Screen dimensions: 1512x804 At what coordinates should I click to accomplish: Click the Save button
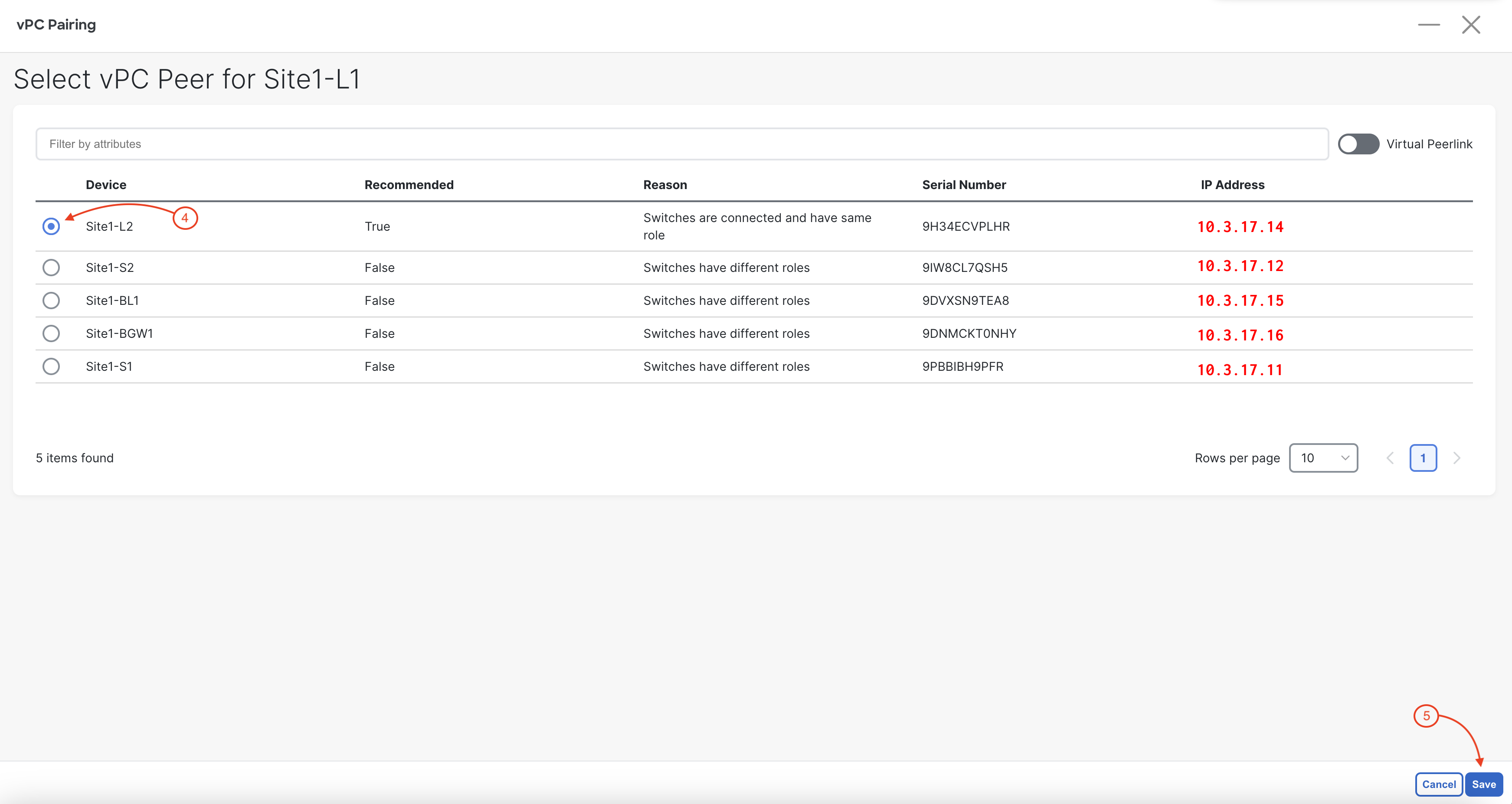coord(1483,784)
